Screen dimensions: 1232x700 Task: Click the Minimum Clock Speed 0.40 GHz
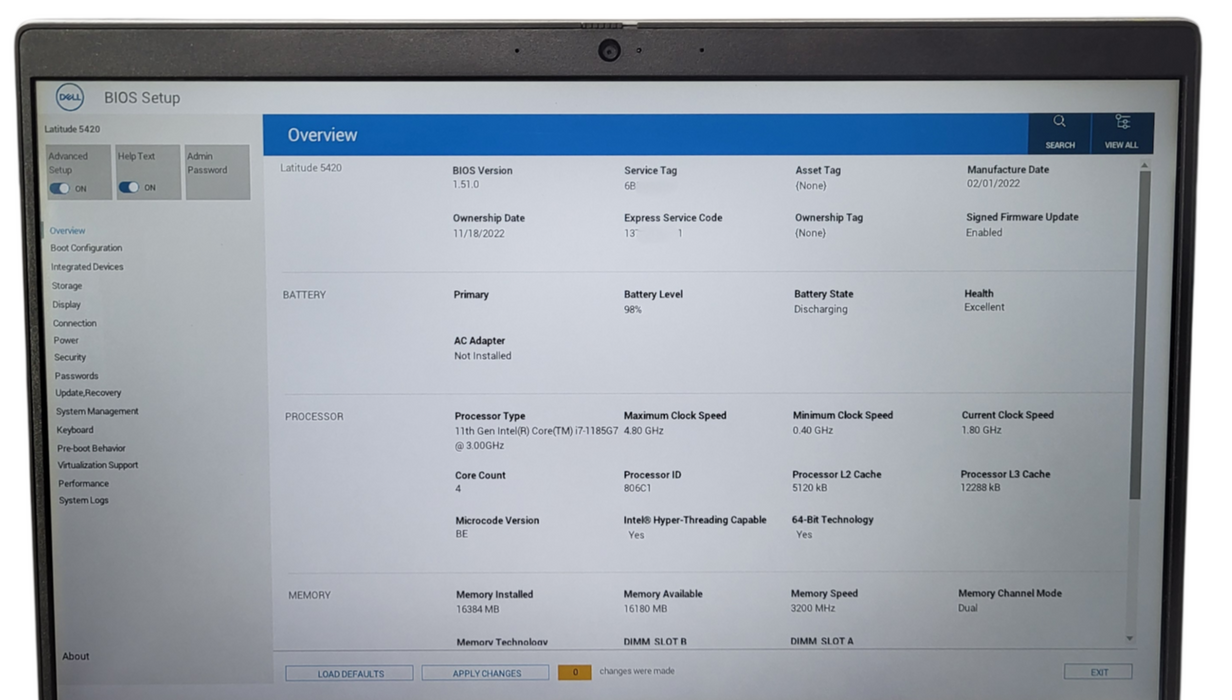click(x=813, y=431)
